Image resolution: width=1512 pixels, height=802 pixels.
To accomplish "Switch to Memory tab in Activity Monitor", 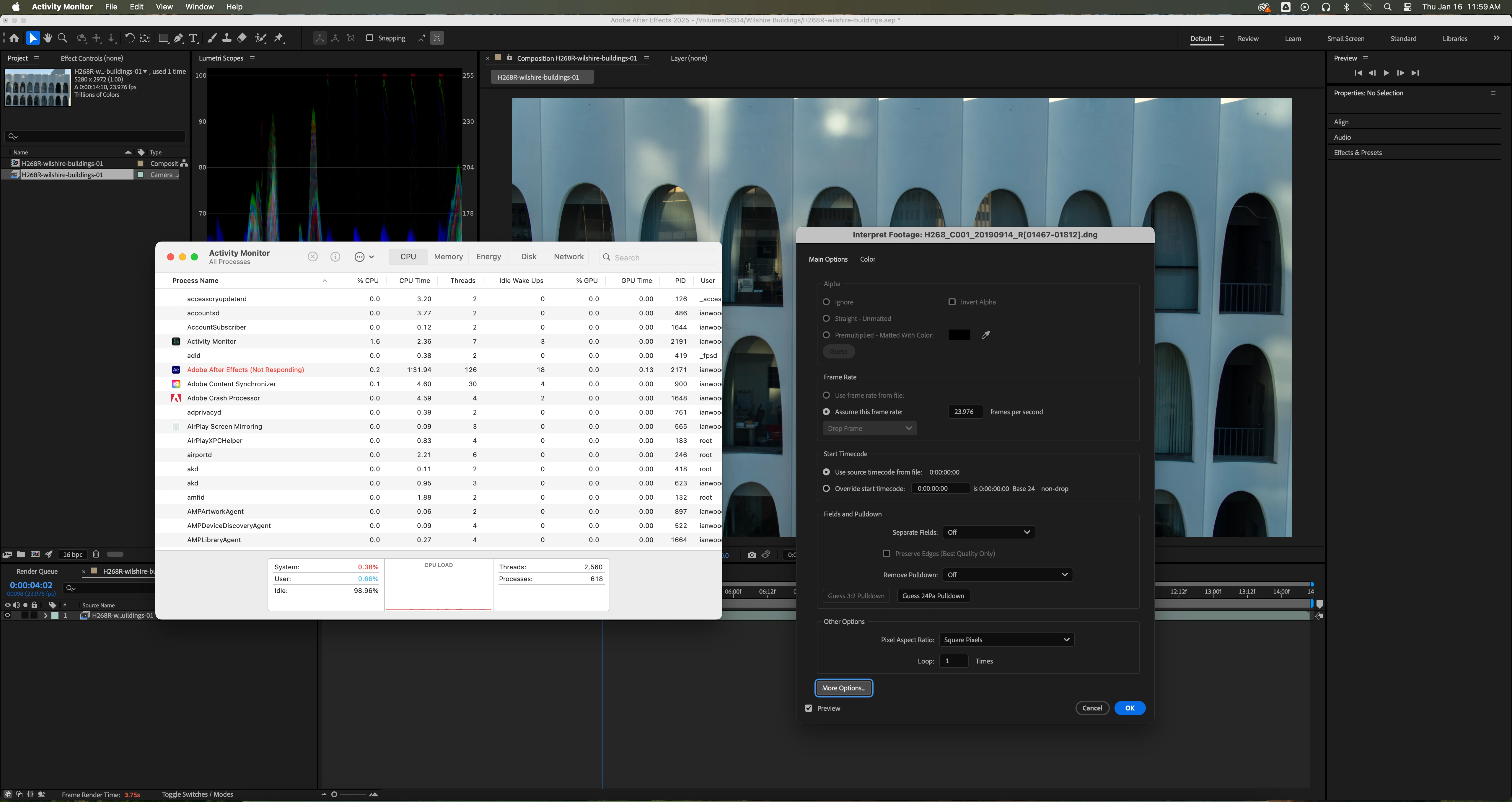I will (449, 257).
